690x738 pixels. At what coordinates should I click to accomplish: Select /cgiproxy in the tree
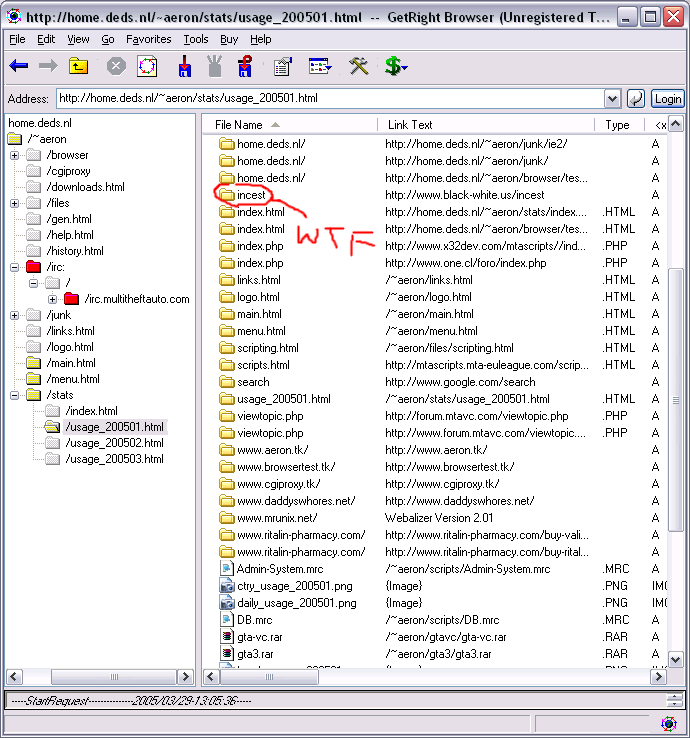click(x=68, y=171)
